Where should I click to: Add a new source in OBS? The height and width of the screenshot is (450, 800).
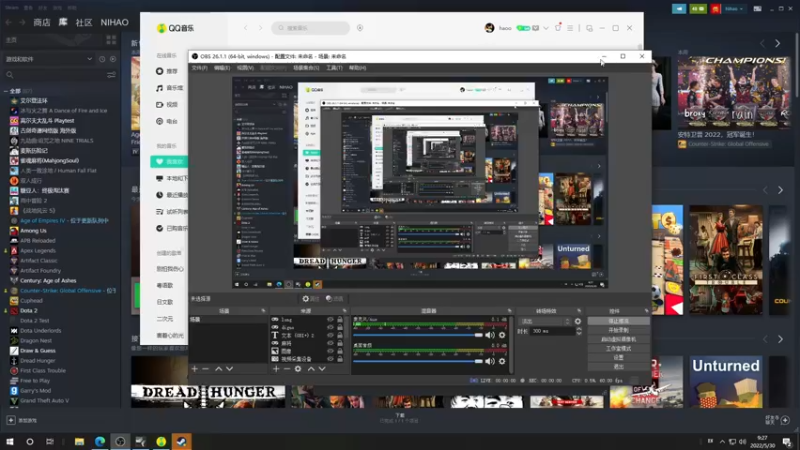pyautogui.click(x=276, y=369)
